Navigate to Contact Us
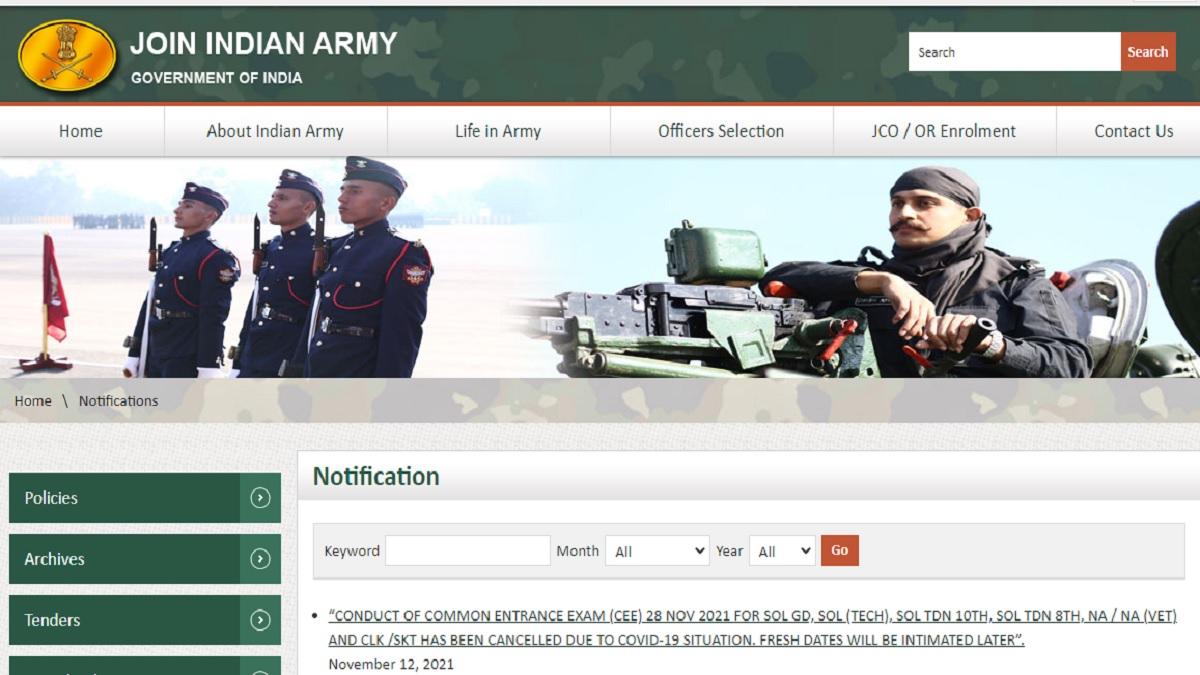Viewport: 1200px width, 675px height. (x=1133, y=131)
